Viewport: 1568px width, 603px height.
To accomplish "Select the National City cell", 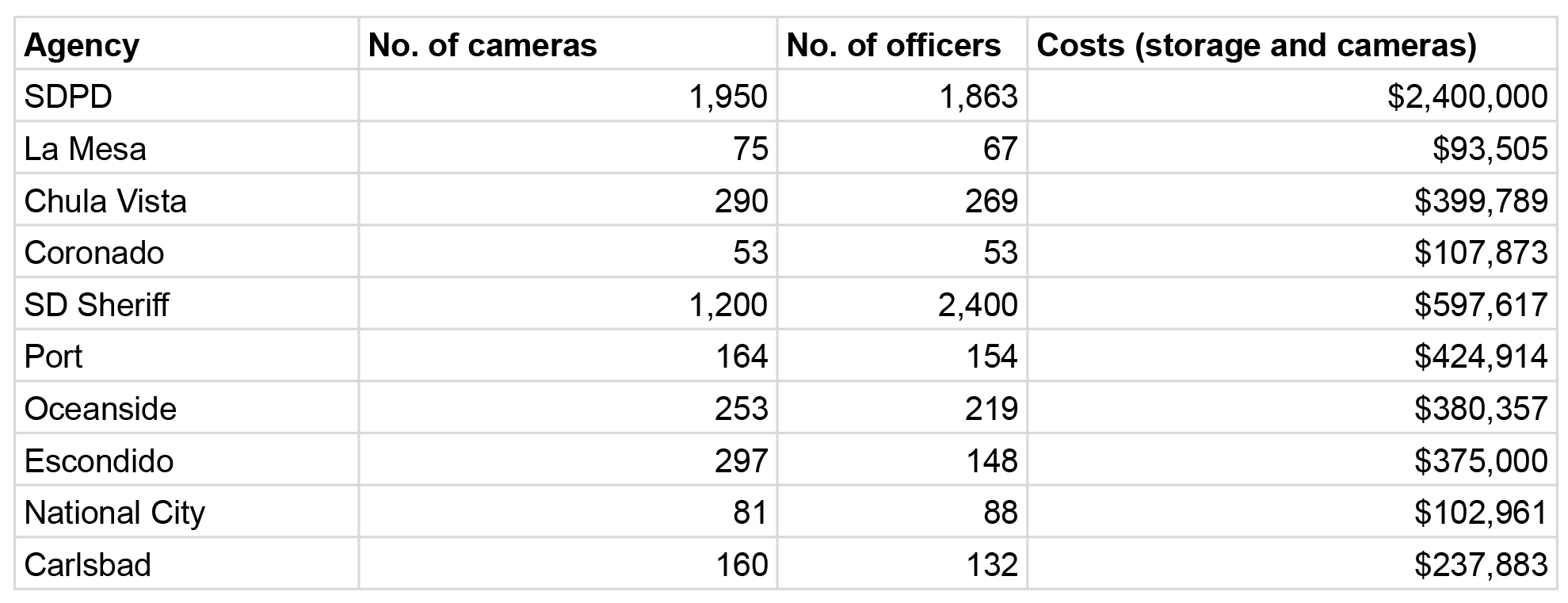I will point(186,512).
